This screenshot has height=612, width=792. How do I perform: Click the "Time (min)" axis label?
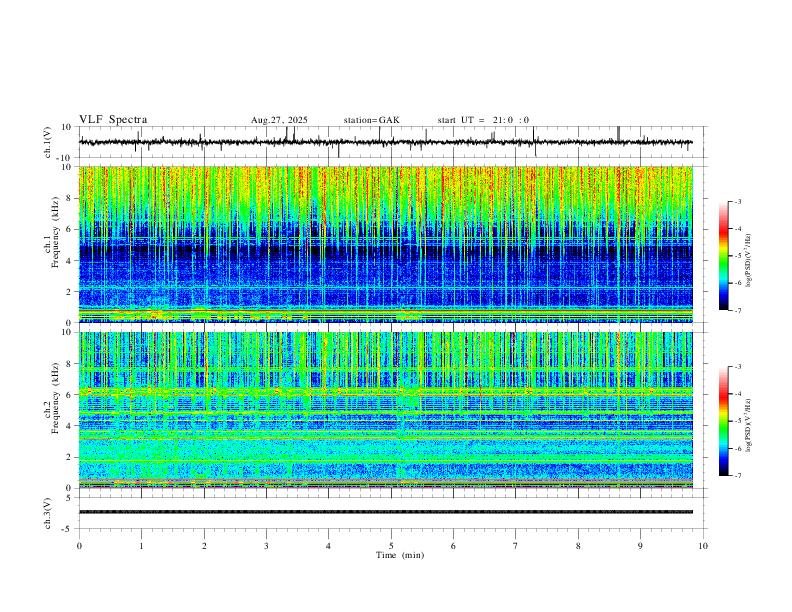400,555
